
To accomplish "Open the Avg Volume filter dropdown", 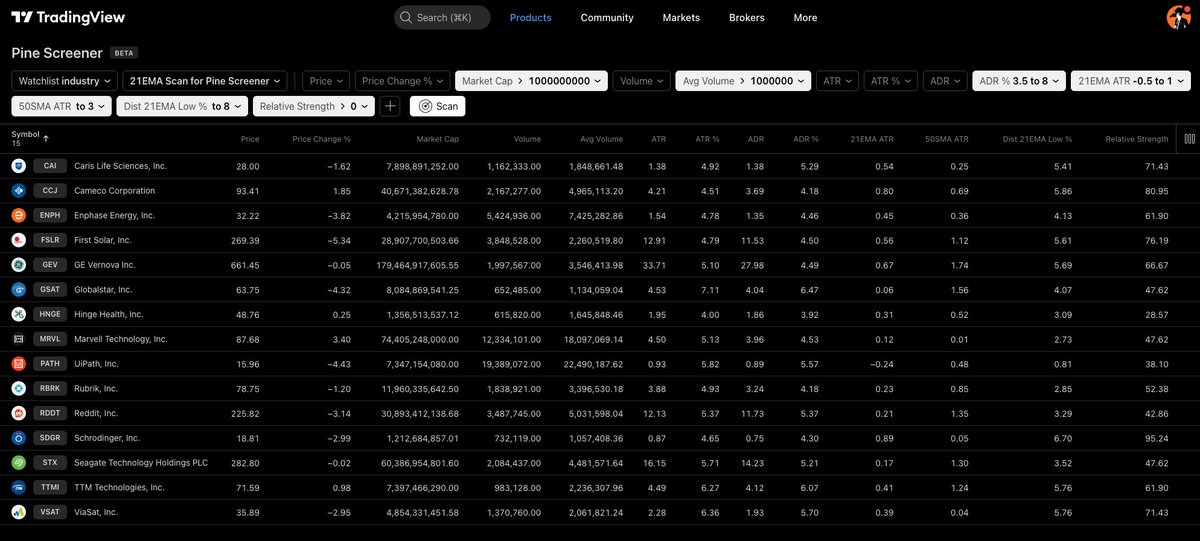I will click(x=743, y=81).
